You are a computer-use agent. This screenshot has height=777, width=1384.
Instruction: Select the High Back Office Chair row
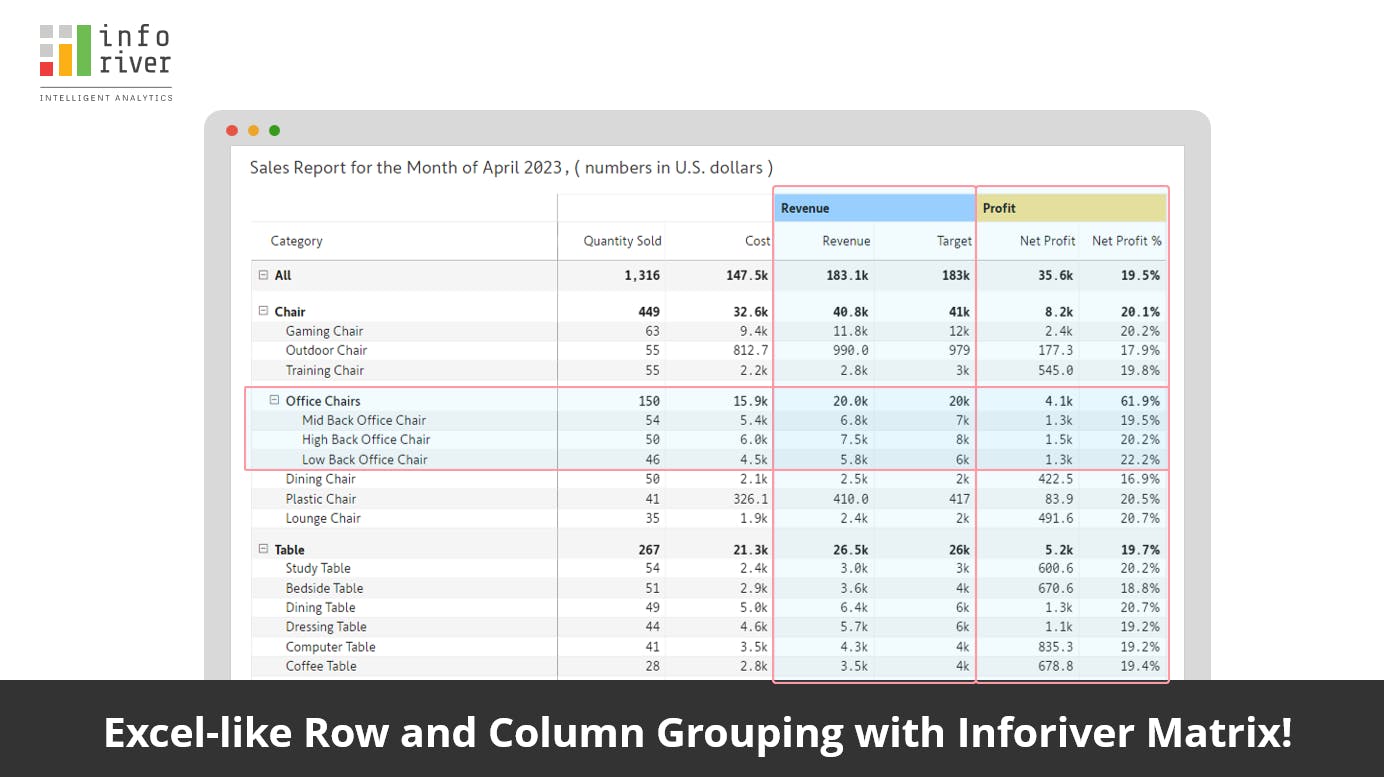point(707,439)
